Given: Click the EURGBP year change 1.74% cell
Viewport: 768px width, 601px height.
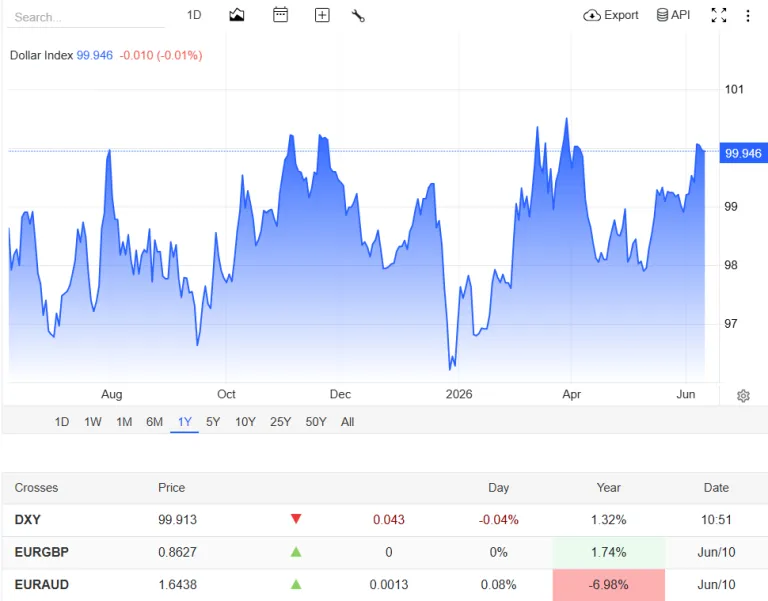Looking at the screenshot, I should pos(608,552).
